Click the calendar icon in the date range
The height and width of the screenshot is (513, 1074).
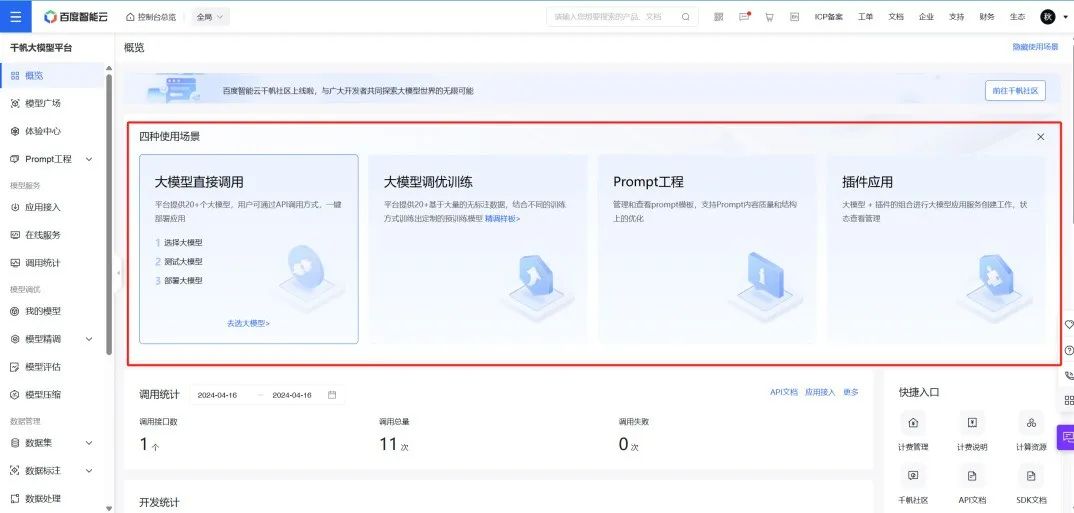point(332,395)
